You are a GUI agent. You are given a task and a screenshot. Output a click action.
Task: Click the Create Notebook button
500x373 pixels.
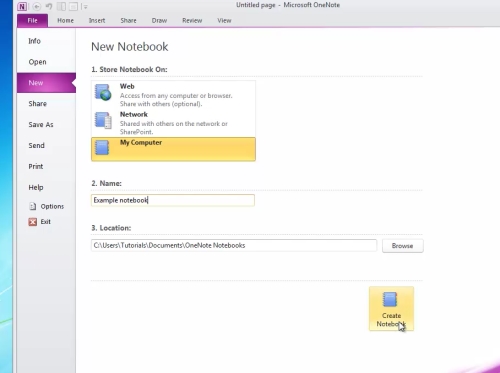tap(391, 309)
